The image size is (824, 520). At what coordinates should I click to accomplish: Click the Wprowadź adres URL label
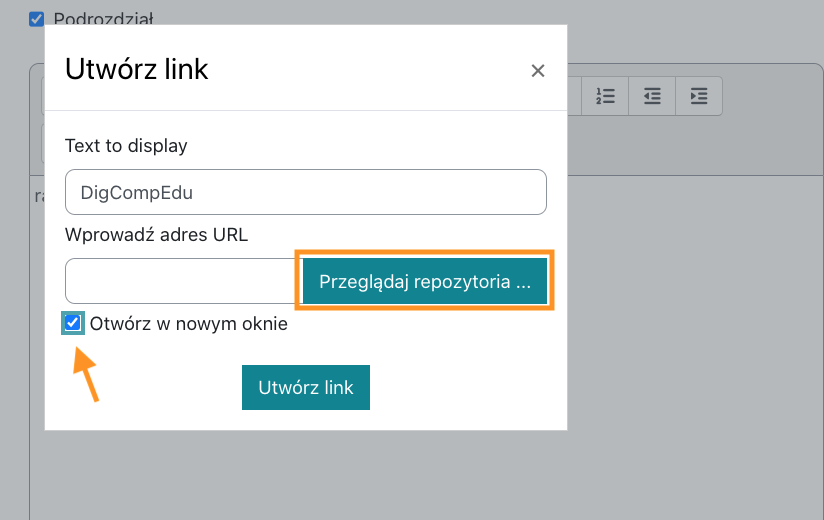click(x=156, y=236)
